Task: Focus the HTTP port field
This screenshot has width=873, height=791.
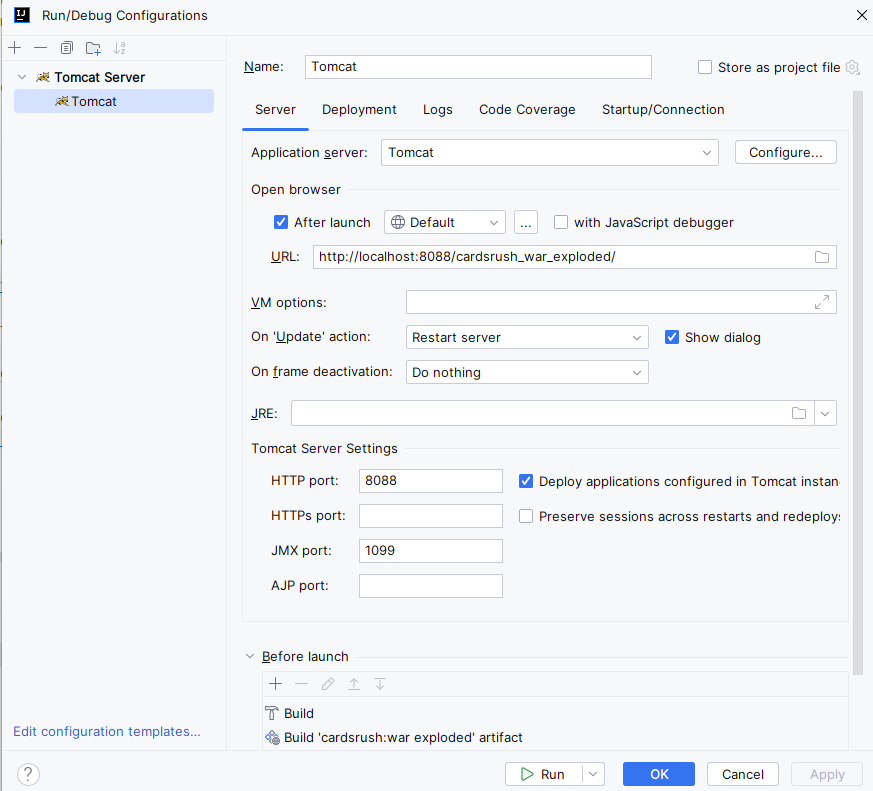Action: coord(431,481)
